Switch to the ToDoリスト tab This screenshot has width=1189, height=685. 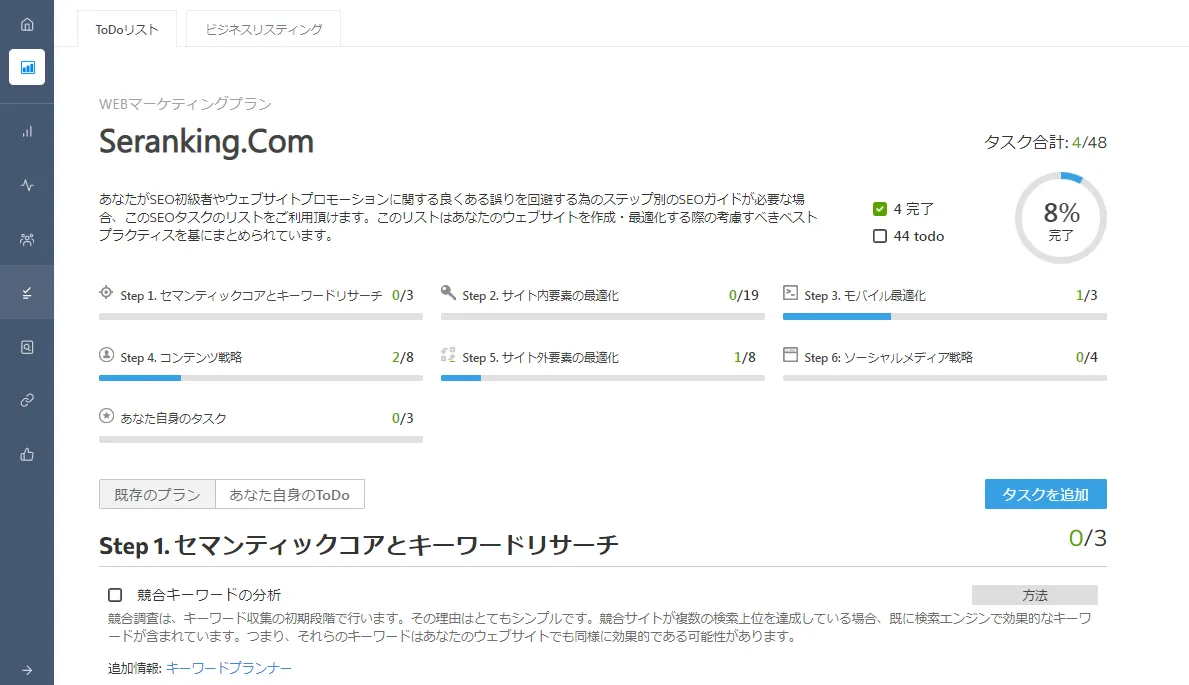click(x=127, y=30)
